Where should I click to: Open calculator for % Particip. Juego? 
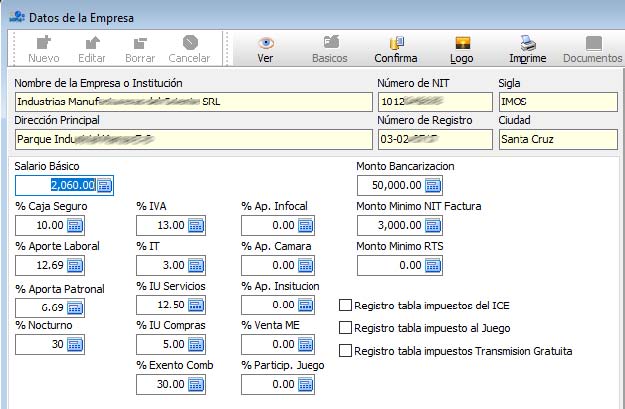[x=305, y=385]
